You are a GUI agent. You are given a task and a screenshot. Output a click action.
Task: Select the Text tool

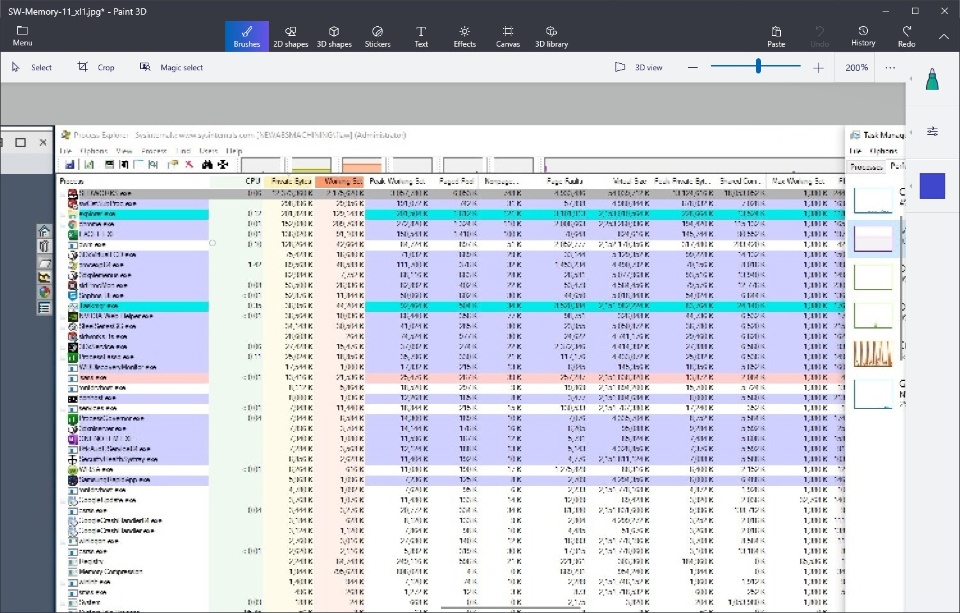(421, 36)
